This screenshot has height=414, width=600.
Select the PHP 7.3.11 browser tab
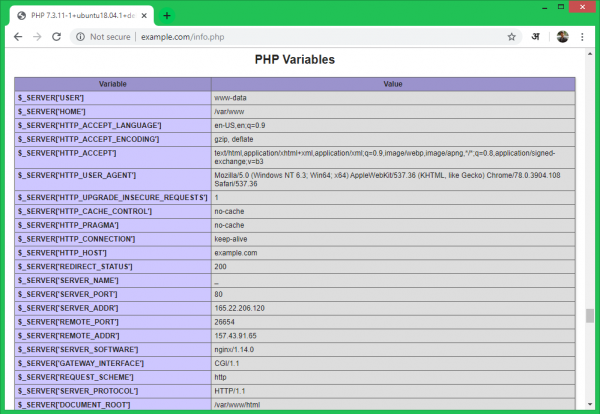click(80, 15)
